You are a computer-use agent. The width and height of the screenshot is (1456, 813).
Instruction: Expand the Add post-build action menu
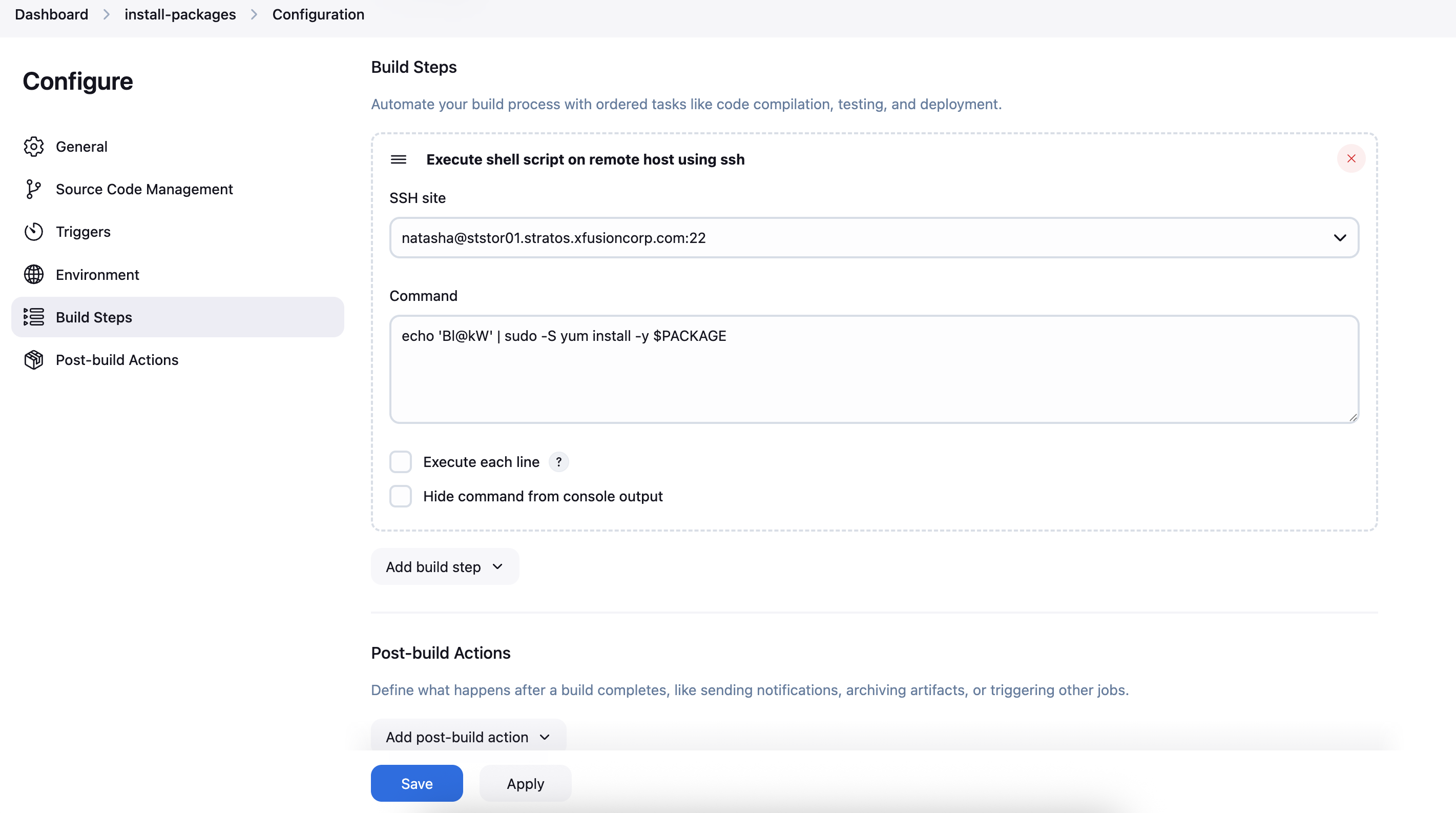click(x=468, y=737)
